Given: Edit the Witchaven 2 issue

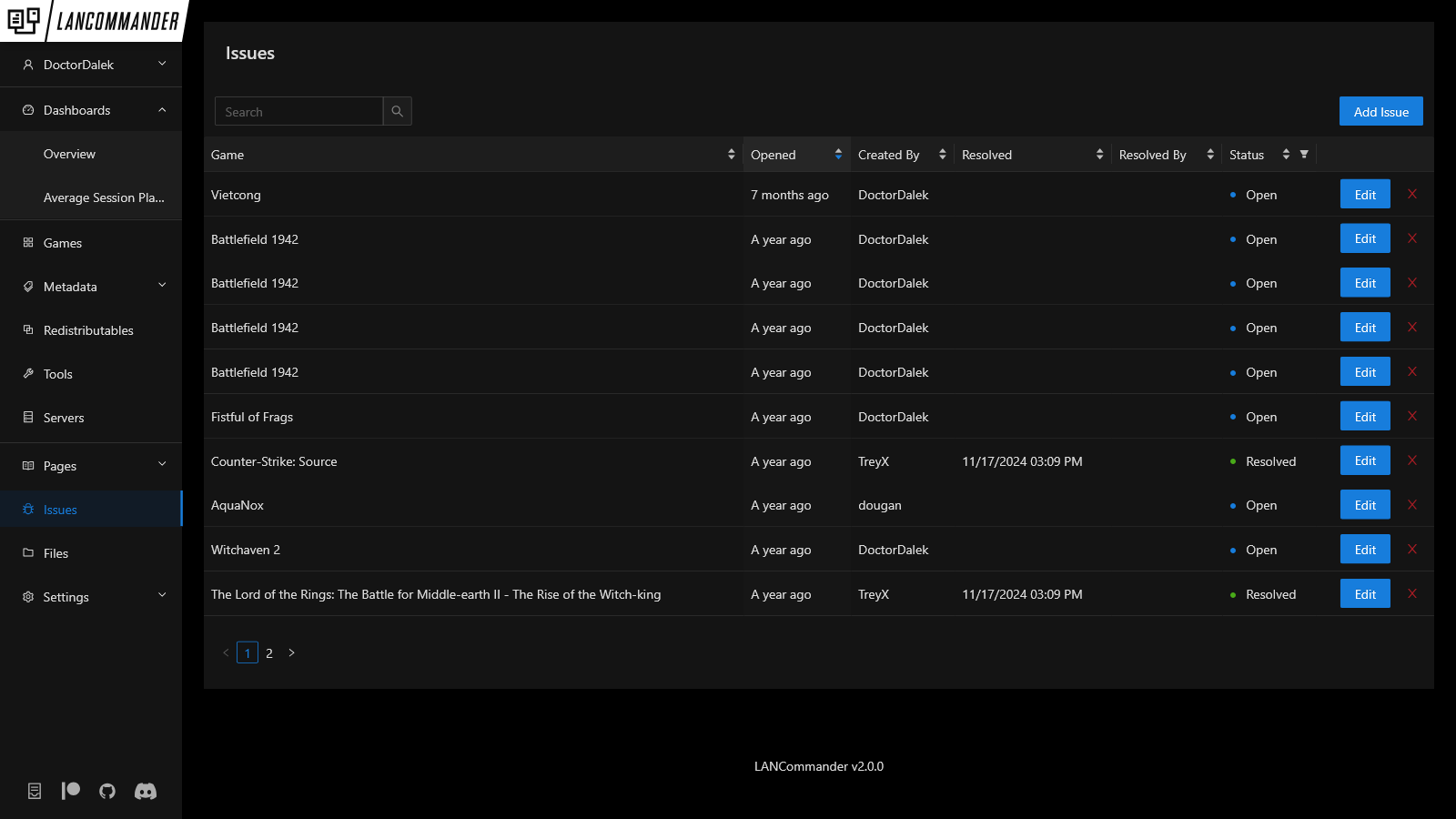Looking at the screenshot, I should 1364,549.
